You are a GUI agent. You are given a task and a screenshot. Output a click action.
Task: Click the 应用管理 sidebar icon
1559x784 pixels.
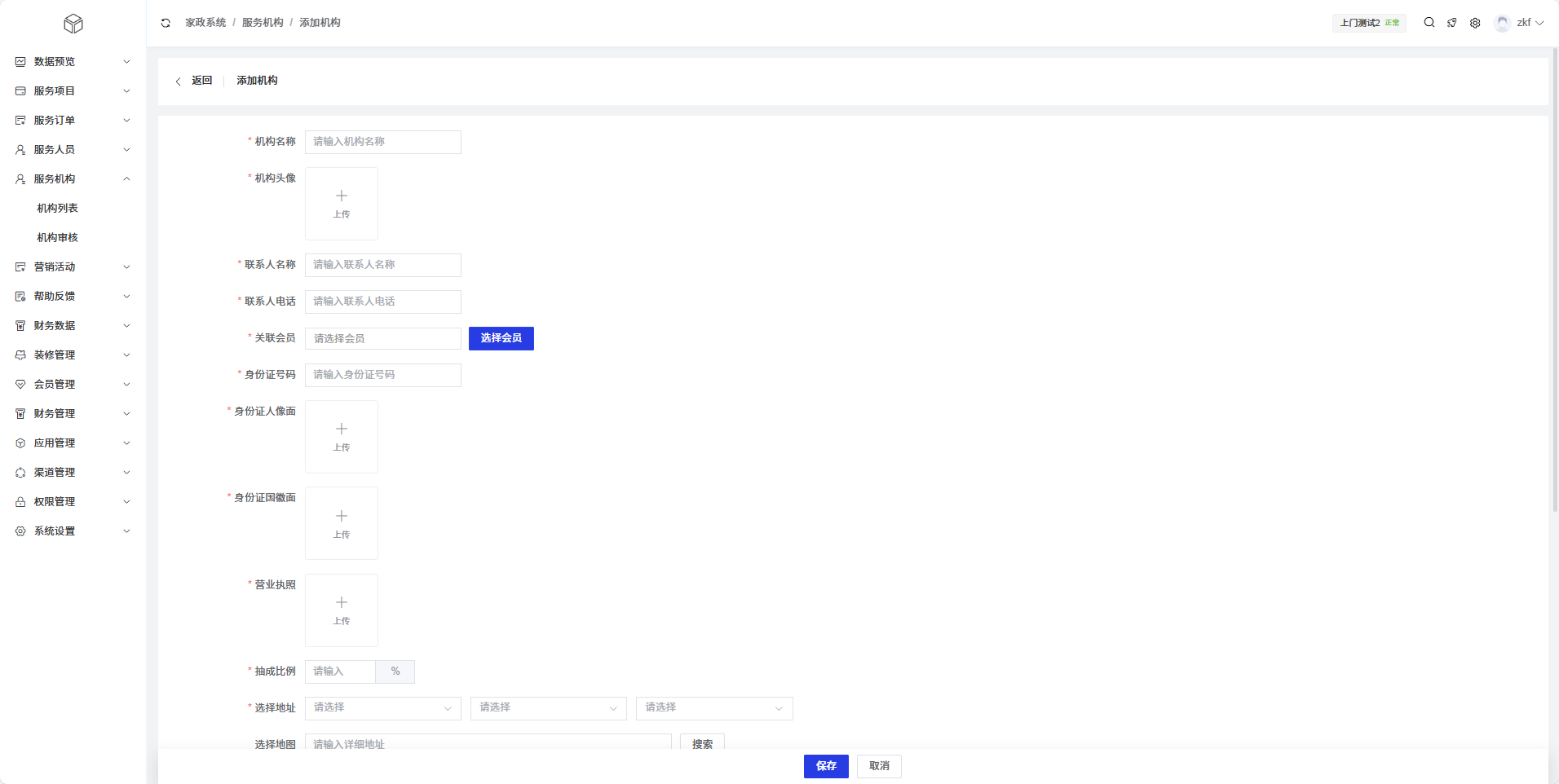20,443
